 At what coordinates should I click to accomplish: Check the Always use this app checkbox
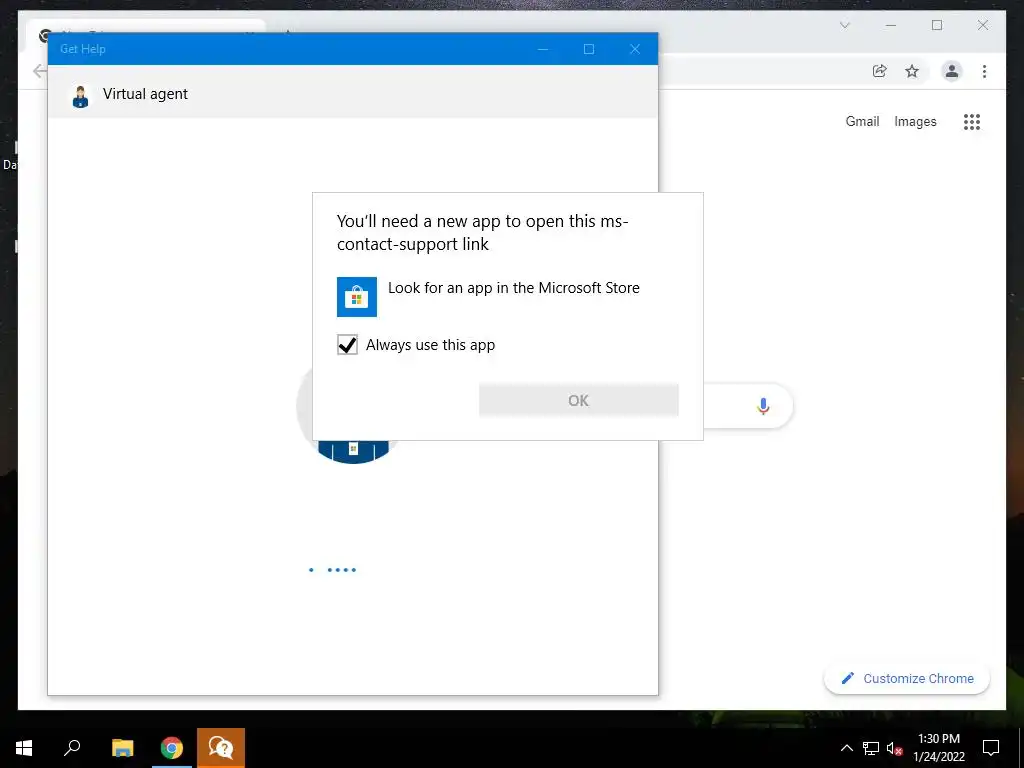tap(347, 345)
